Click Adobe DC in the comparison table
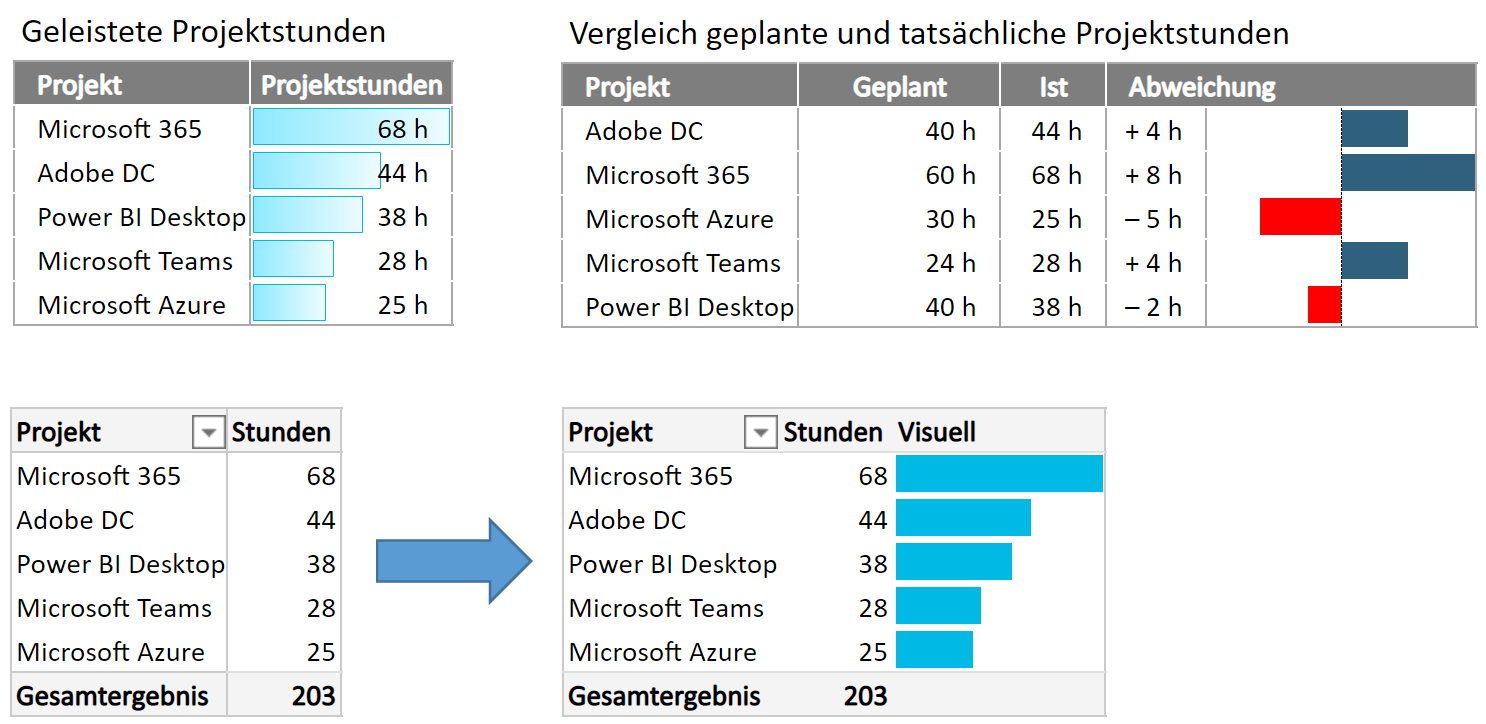 coord(644,131)
